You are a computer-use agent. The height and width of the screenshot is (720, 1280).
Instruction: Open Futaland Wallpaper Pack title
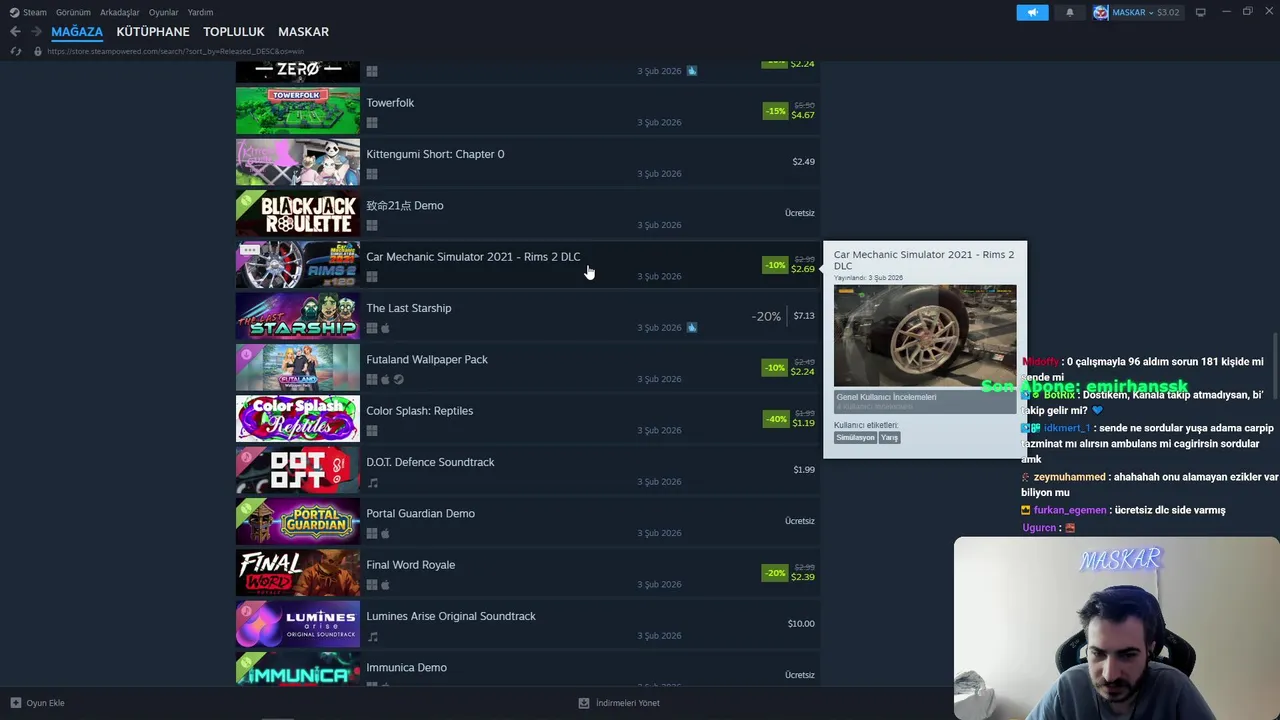tap(427, 359)
